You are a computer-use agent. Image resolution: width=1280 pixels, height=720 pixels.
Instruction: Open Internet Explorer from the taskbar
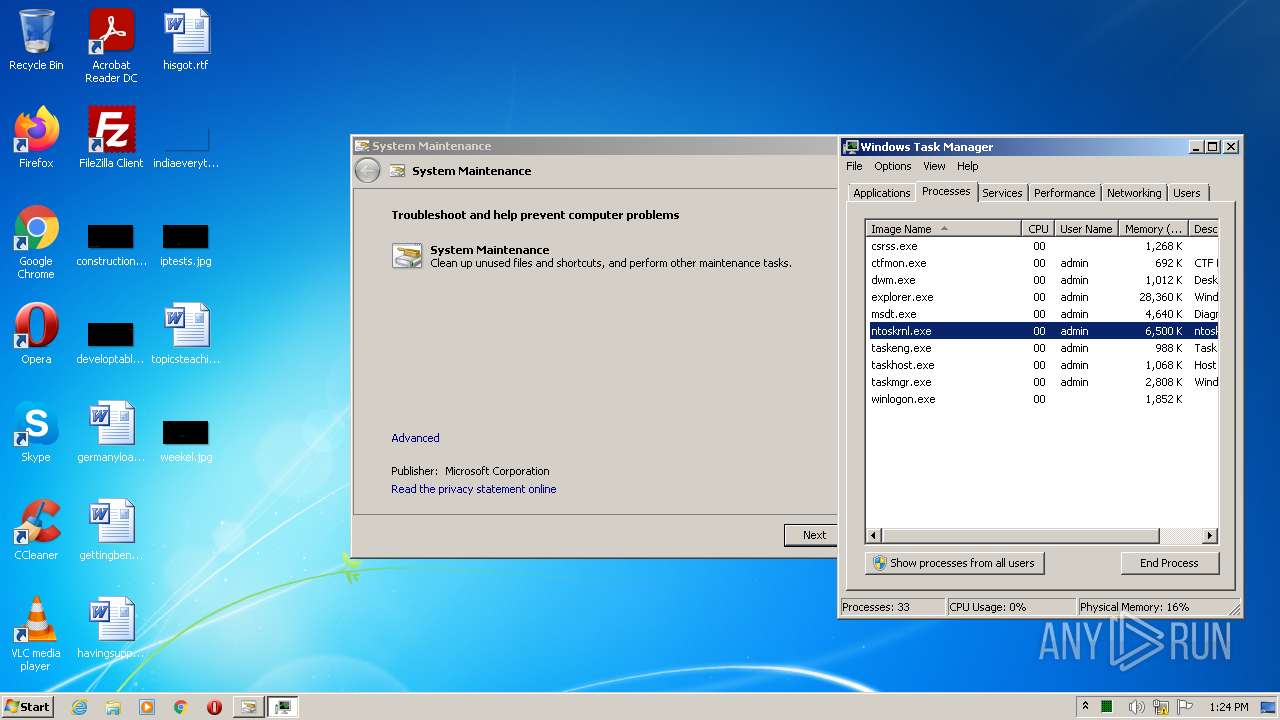click(79, 707)
